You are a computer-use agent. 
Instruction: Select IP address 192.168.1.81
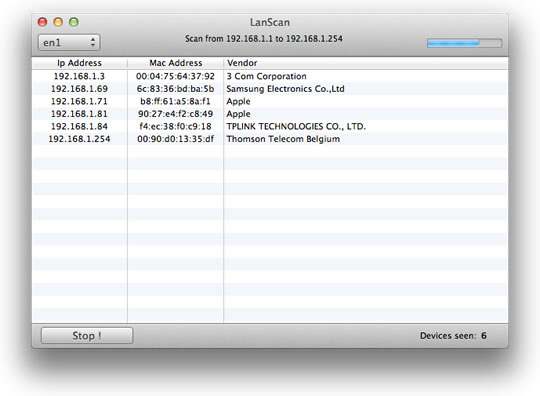[79, 114]
